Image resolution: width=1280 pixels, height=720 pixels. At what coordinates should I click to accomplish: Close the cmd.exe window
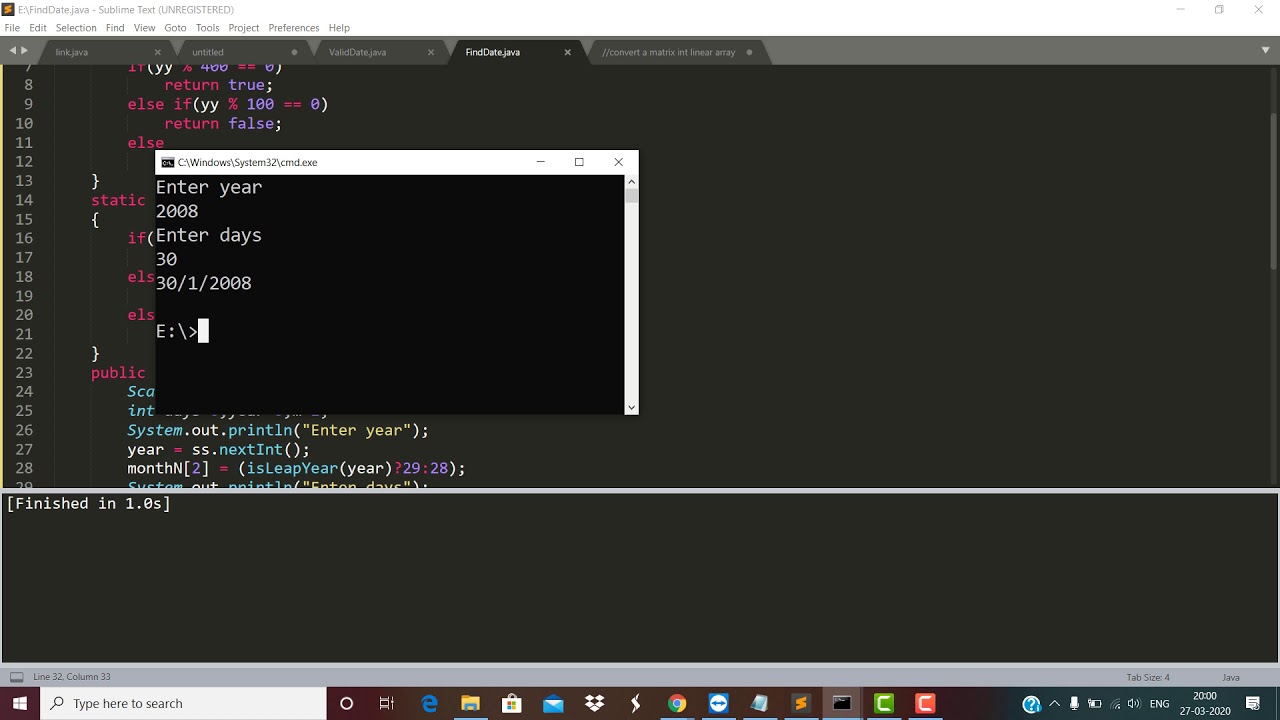pos(618,162)
